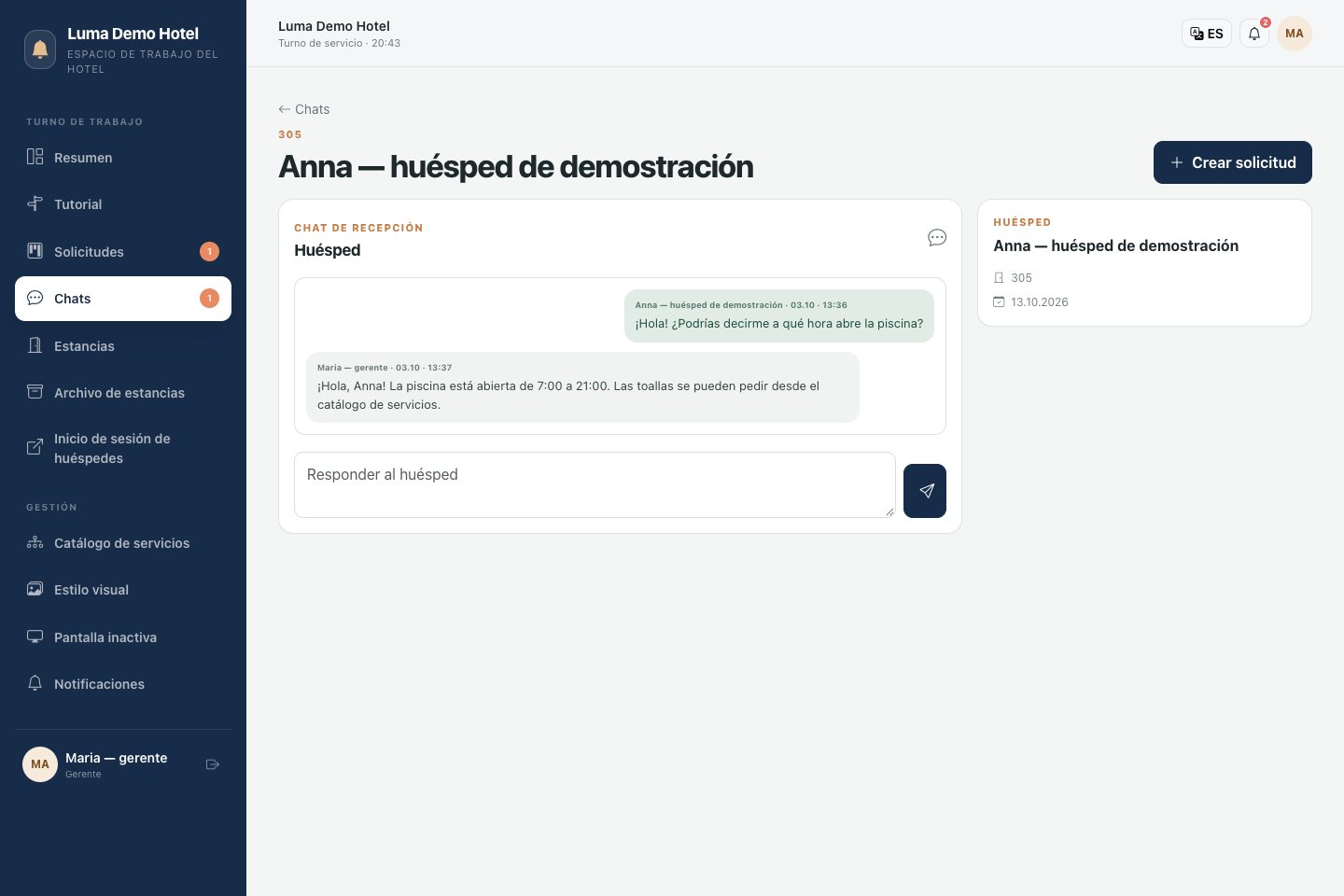
Task: Click room number 305 in guest card
Action: (x=1021, y=277)
